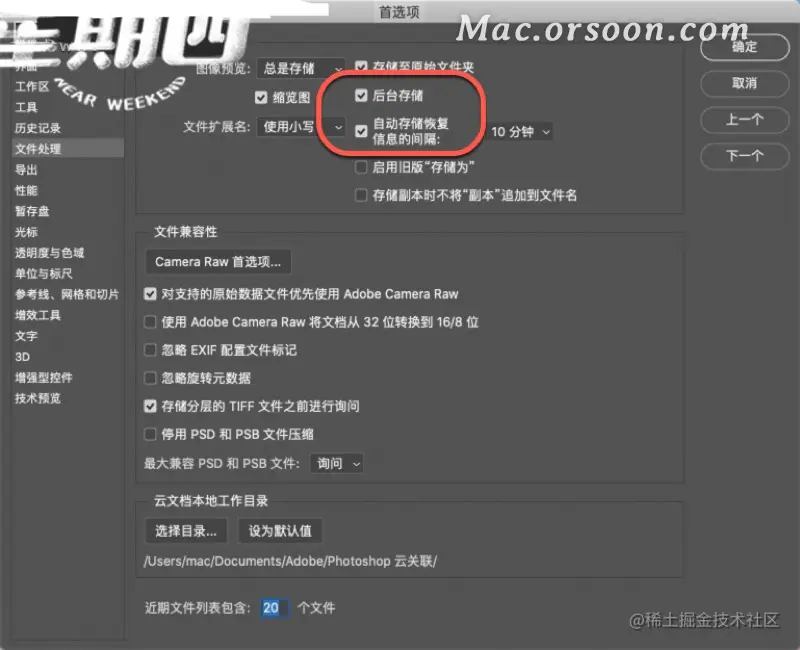Enable 停用 PSD 和 PSB 文件压缩
This screenshot has height=650, width=800.
[x=150, y=434]
